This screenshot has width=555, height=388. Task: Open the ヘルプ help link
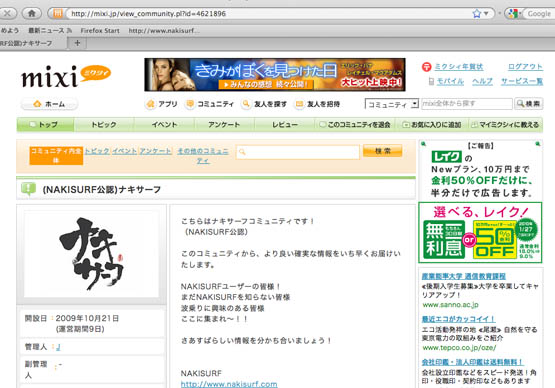point(482,81)
